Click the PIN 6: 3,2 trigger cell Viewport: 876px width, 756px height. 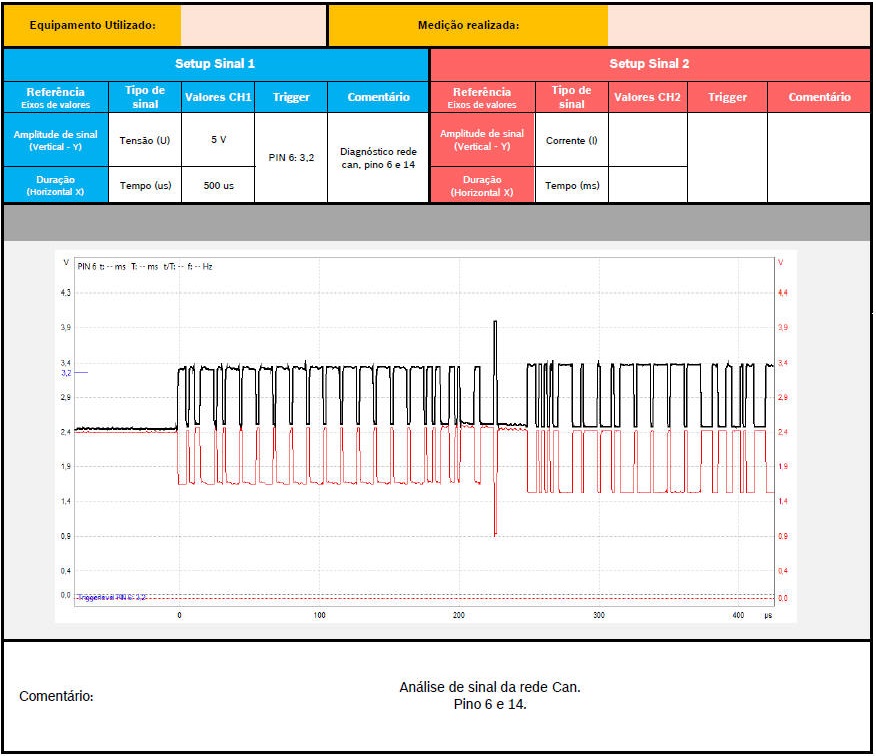[x=291, y=158]
